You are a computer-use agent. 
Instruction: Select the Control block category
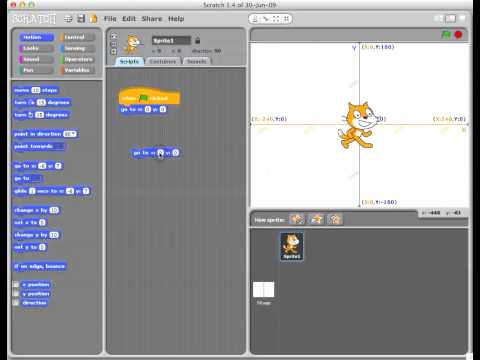pyautogui.click(x=77, y=37)
